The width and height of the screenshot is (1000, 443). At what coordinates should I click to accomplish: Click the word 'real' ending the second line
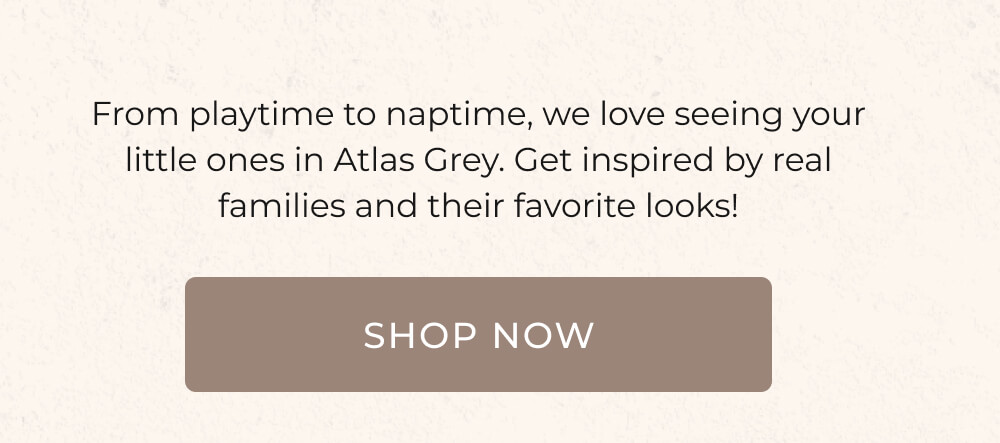pyautogui.click(x=802, y=160)
